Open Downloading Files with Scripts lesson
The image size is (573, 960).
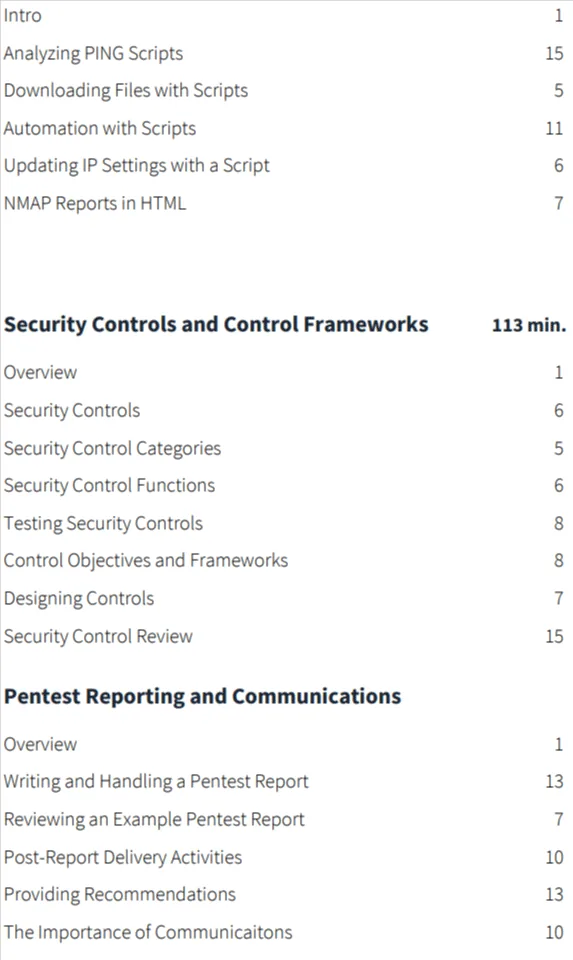[126, 91]
